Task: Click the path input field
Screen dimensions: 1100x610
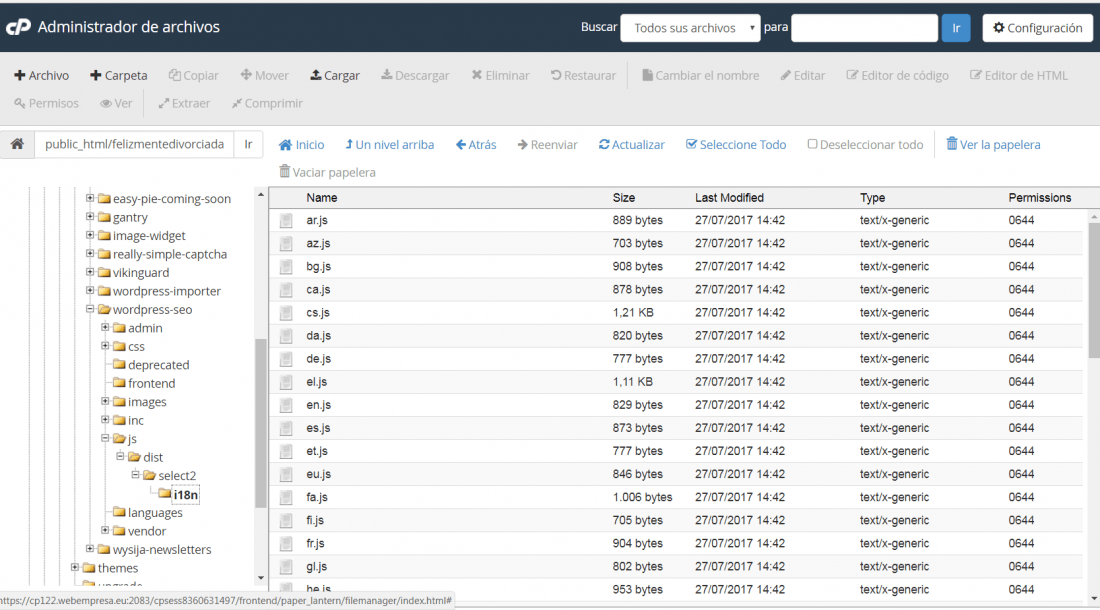Action: (x=134, y=144)
